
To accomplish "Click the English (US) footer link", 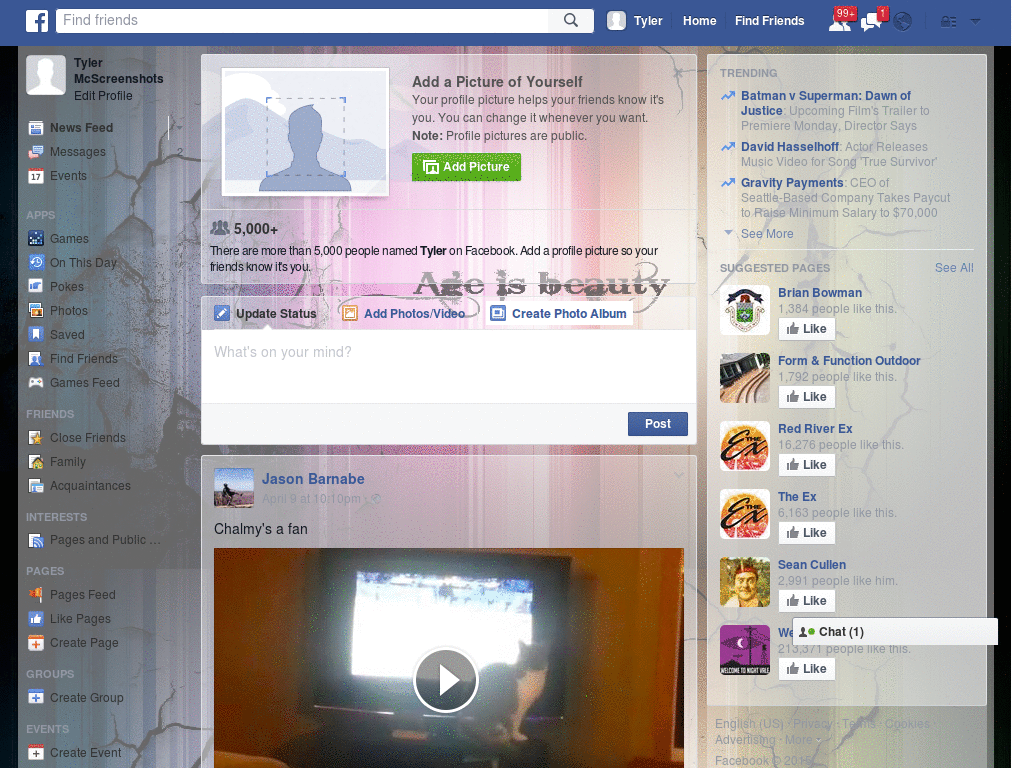I will pos(748,724).
